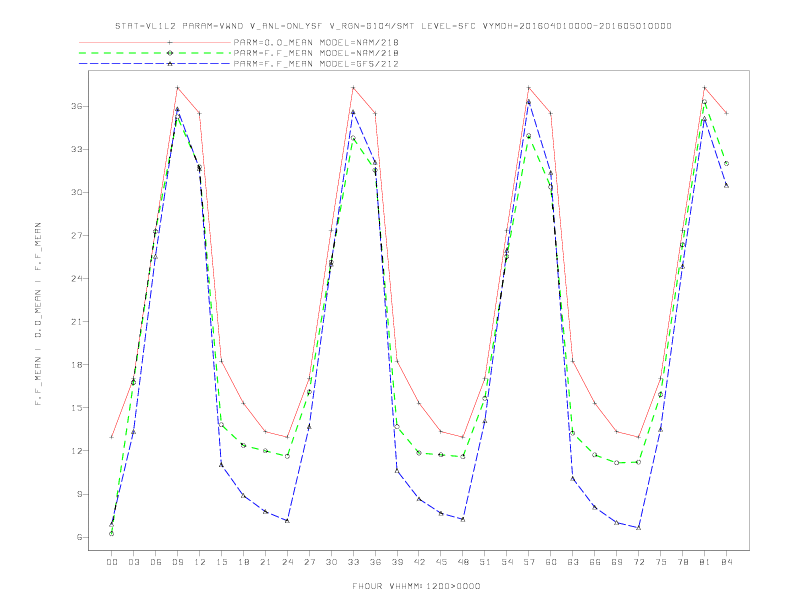Click x-axis tick label 12

[x=200, y=562]
